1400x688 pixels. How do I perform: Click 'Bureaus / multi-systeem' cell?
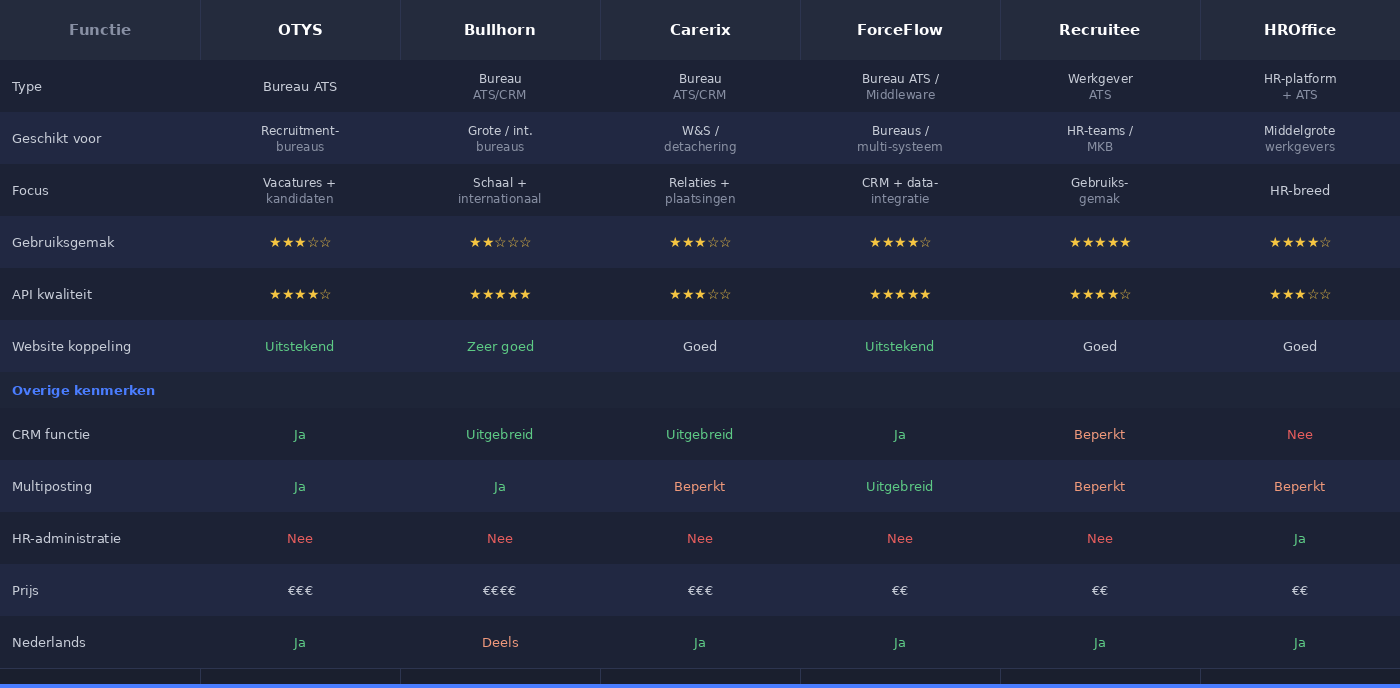(900, 139)
